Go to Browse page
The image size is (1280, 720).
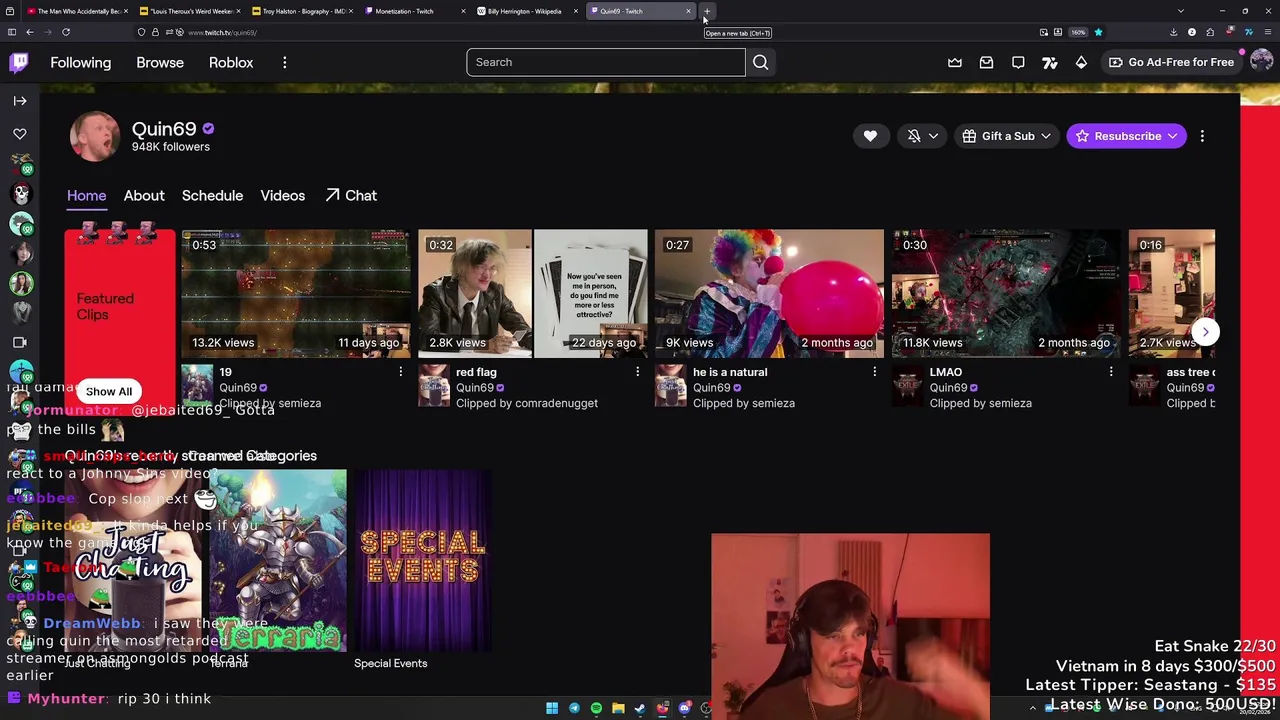(x=160, y=62)
